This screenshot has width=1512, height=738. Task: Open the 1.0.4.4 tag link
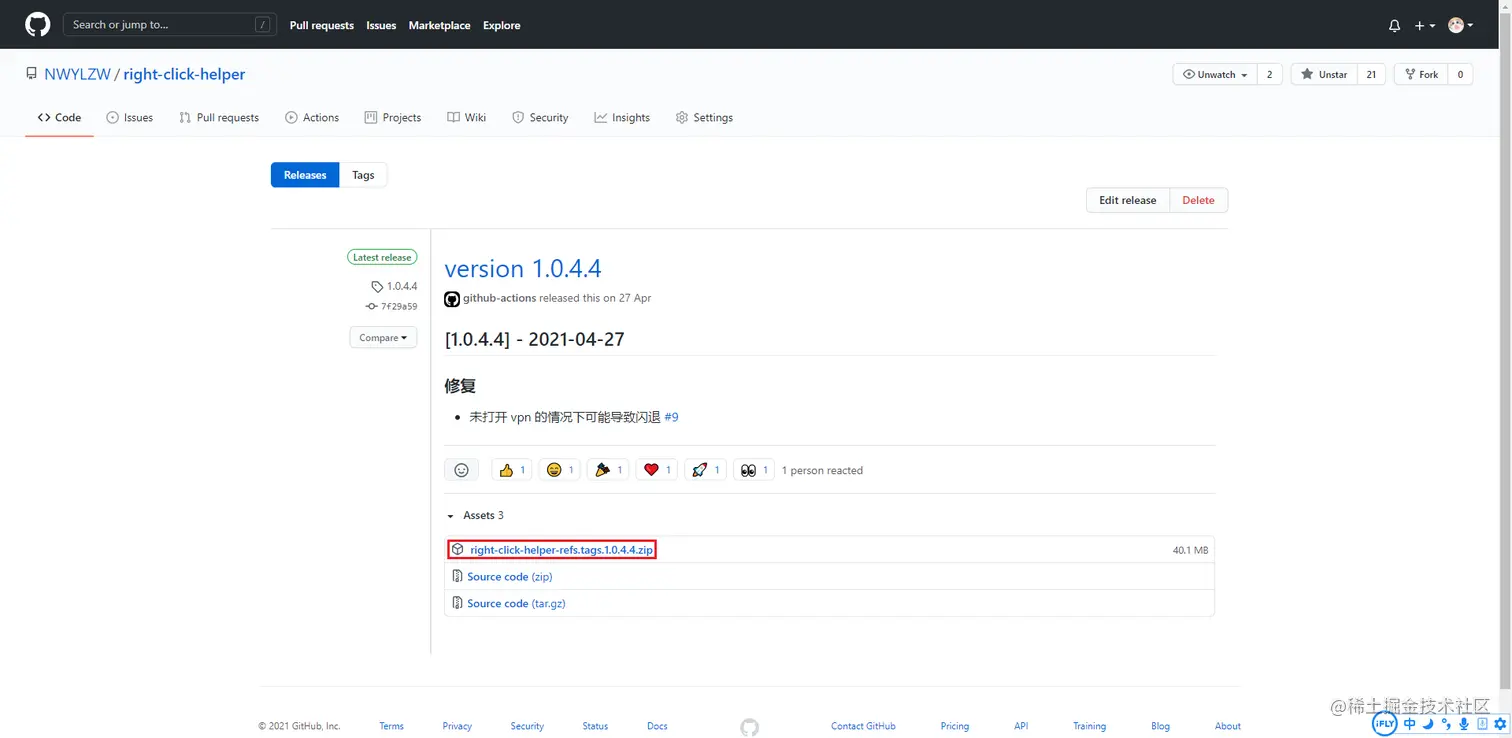coord(395,286)
